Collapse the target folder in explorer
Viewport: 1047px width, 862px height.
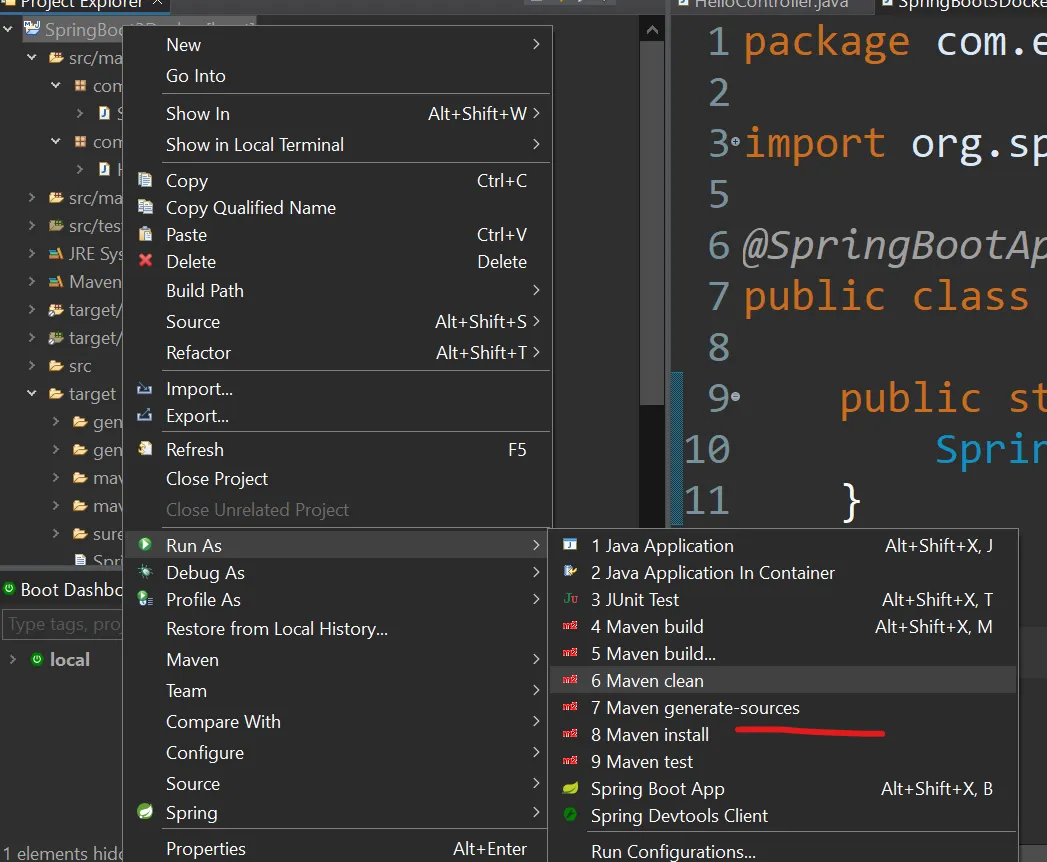tap(32, 394)
